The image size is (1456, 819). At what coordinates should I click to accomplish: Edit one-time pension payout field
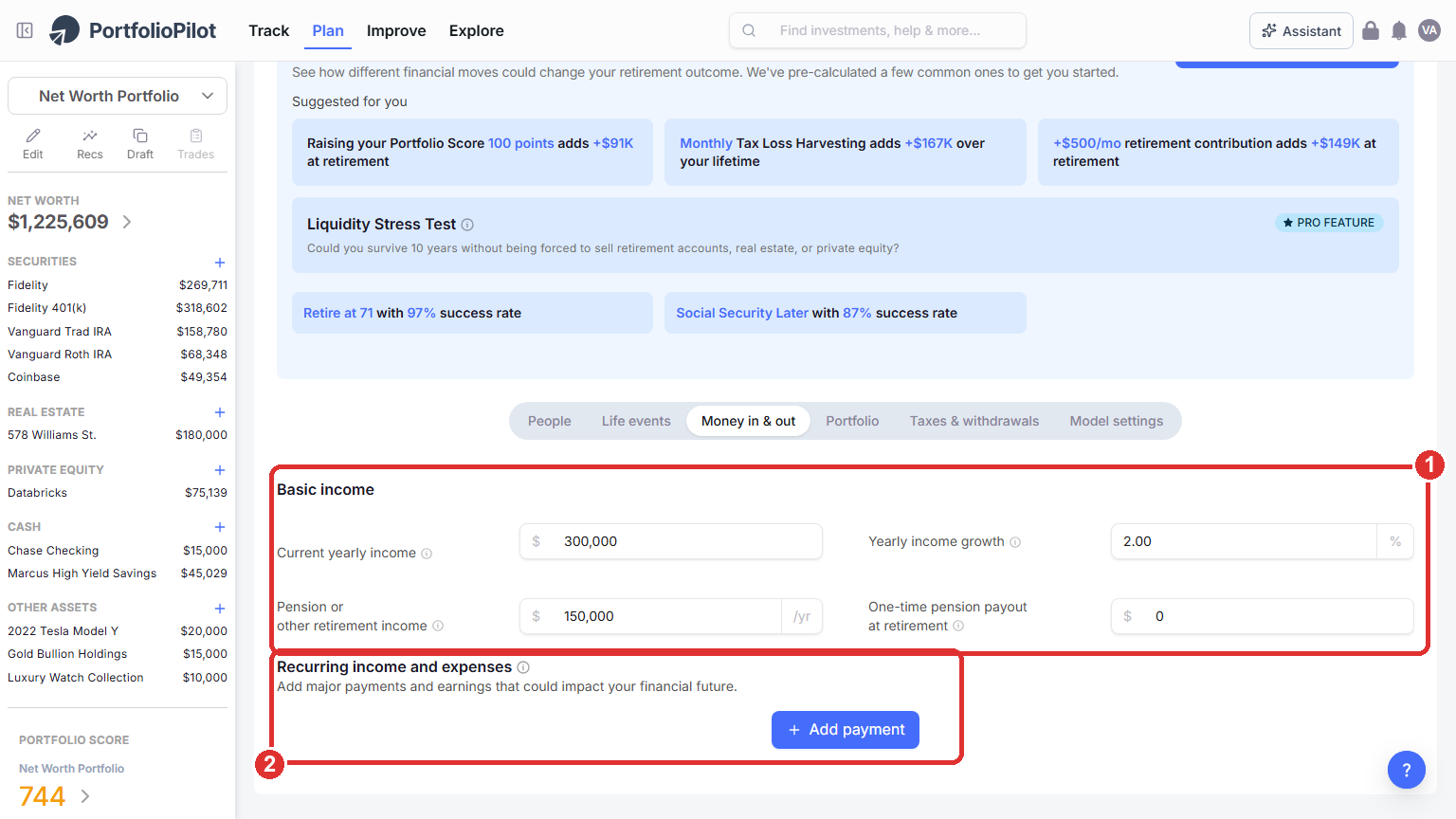click(1263, 616)
